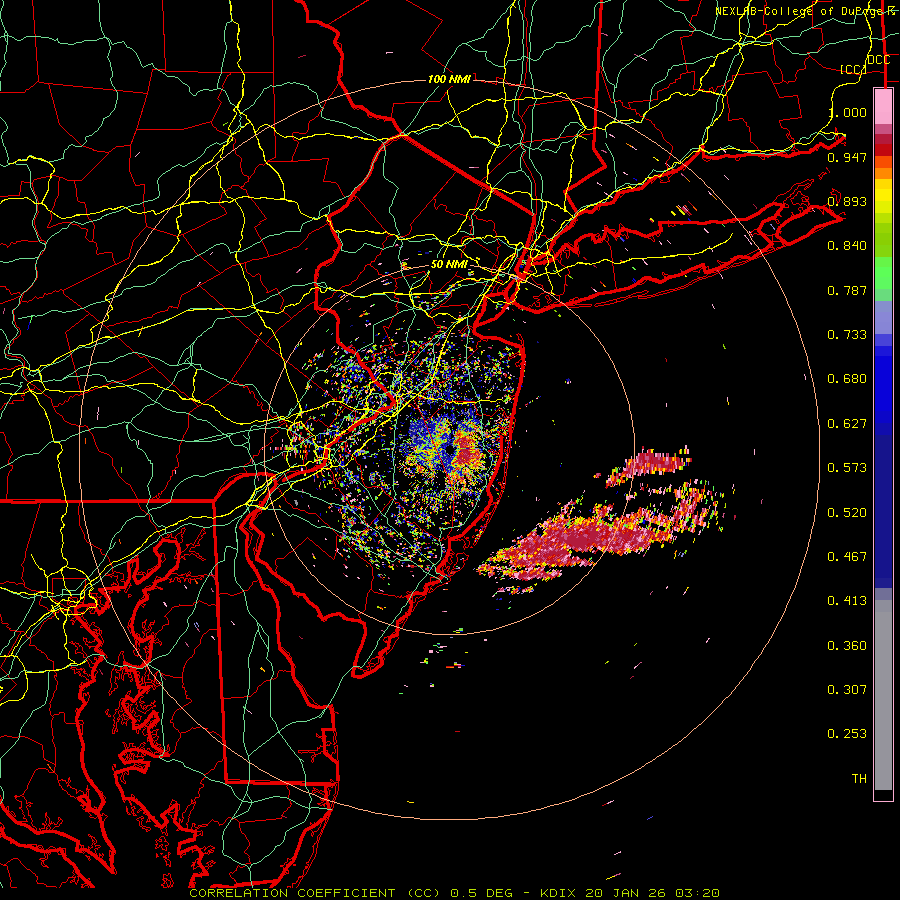Screen dimensions: 900x900
Task: Choose the 0.627 legend label
Action: click(x=847, y=424)
